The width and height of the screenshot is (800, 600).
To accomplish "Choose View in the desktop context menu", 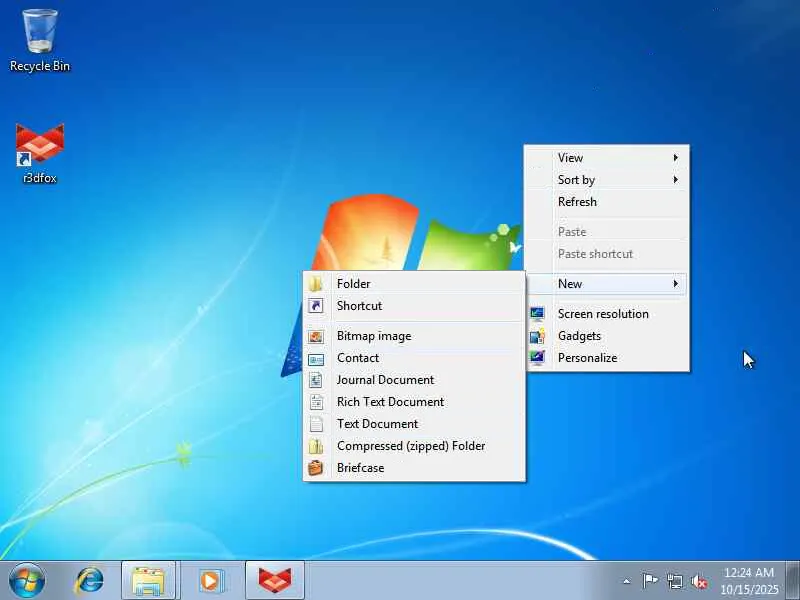I will 607,158.
